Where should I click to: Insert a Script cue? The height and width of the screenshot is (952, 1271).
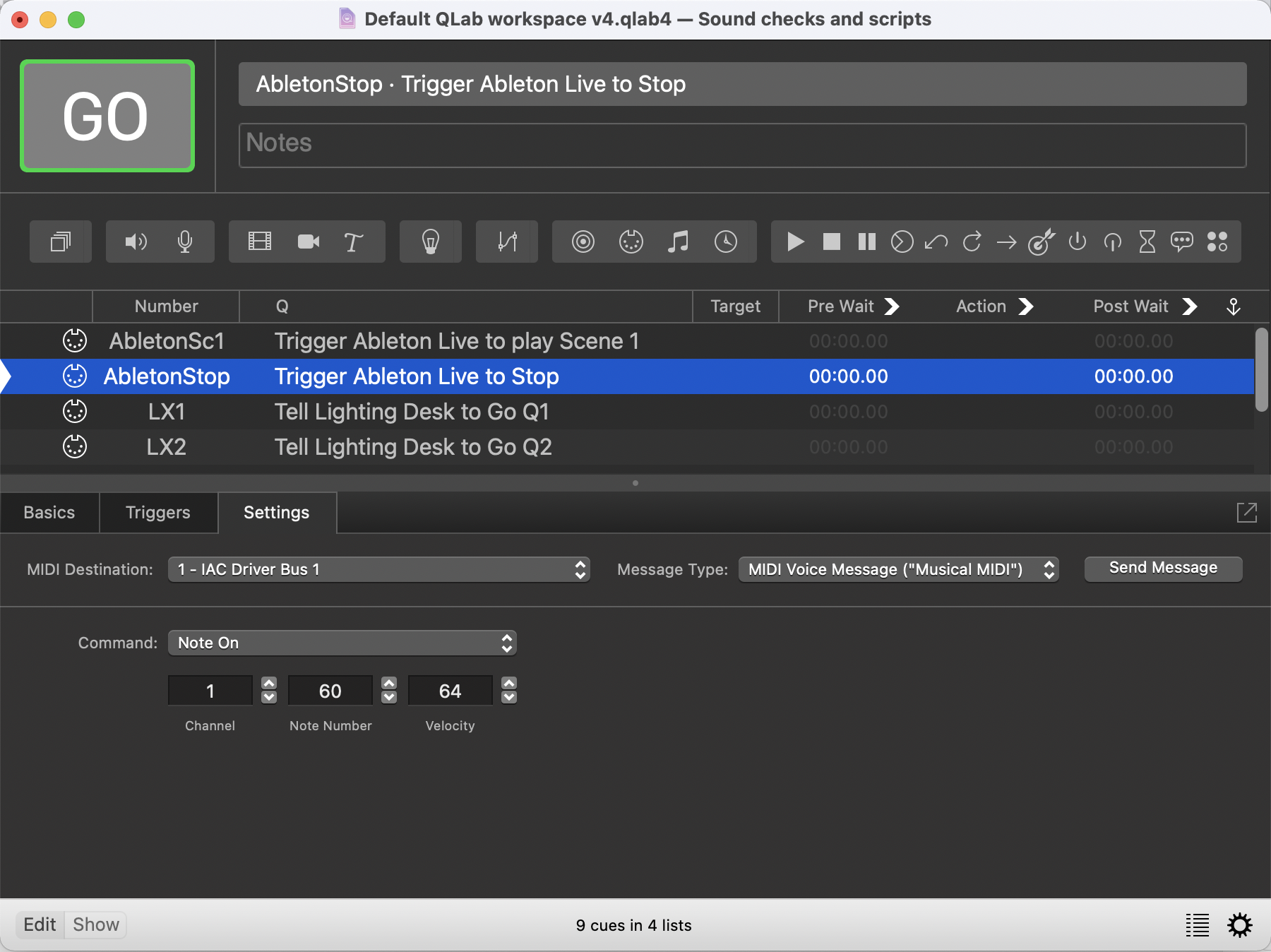[1183, 242]
